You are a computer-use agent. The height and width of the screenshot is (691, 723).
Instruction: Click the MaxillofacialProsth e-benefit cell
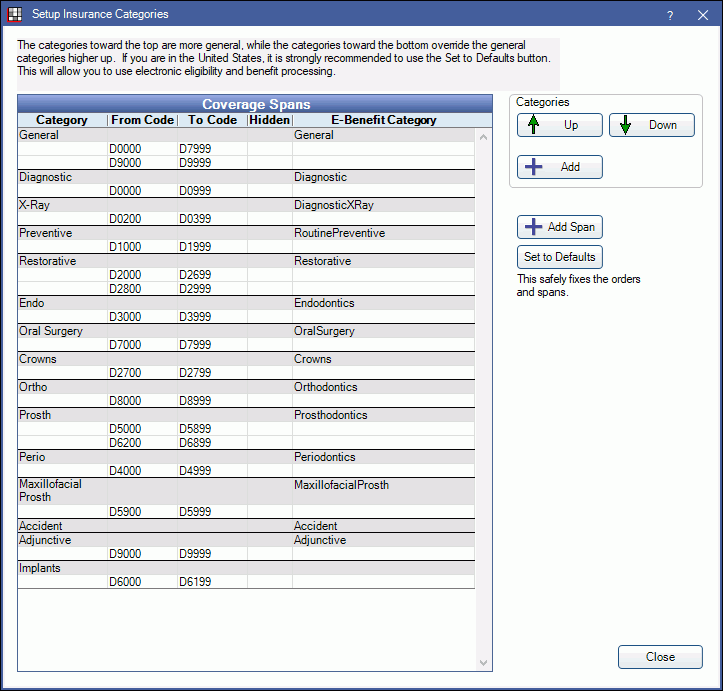[x=384, y=491]
